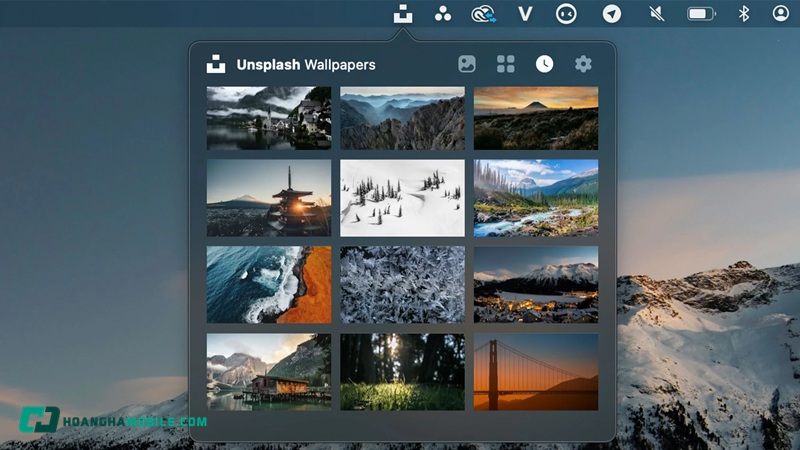The width and height of the screenshot is (800, 450).
Task: Choose the snowy hill with trees wallpaper
Action: (402, 198)
